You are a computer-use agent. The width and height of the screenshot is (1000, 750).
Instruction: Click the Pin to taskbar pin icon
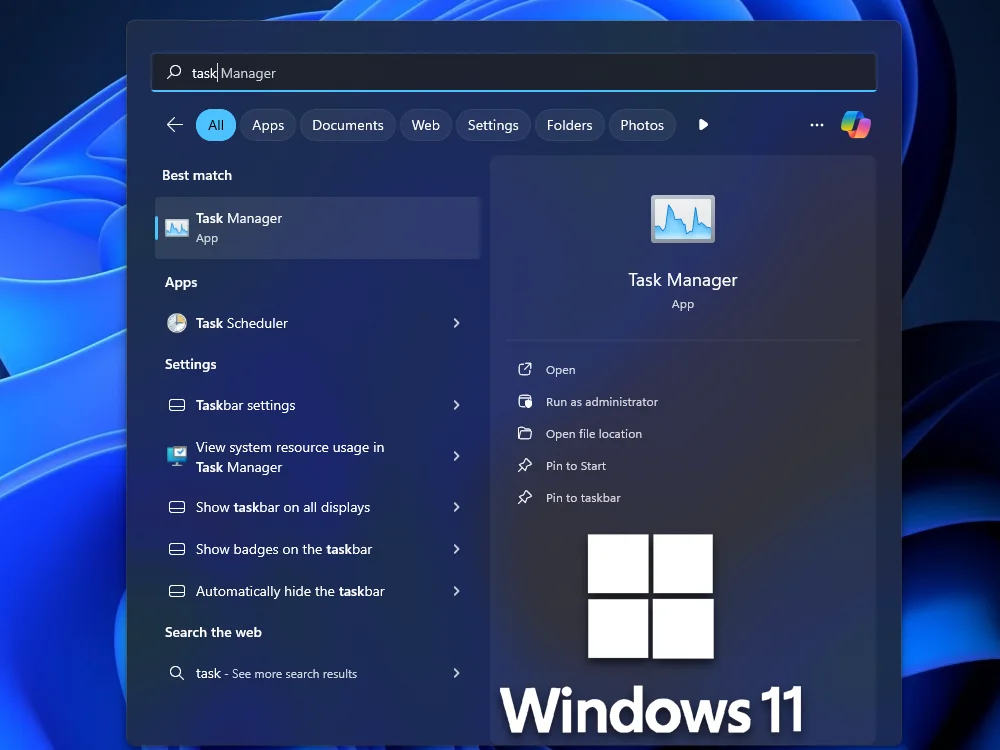(x=525, y=497)
